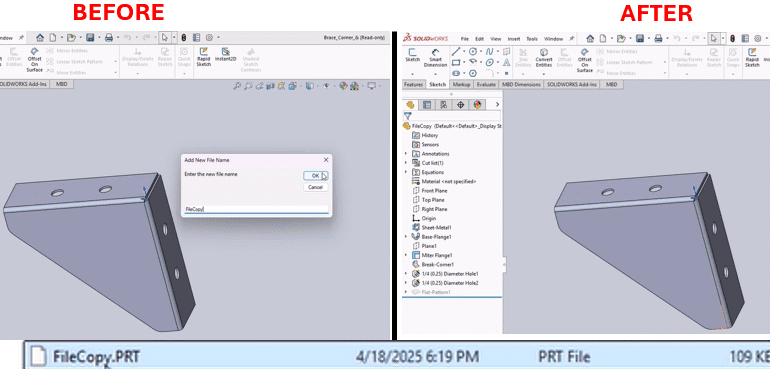Open View Settings monitor icon in BEFORE viewport
770x369 pixels.
point(371,86)
